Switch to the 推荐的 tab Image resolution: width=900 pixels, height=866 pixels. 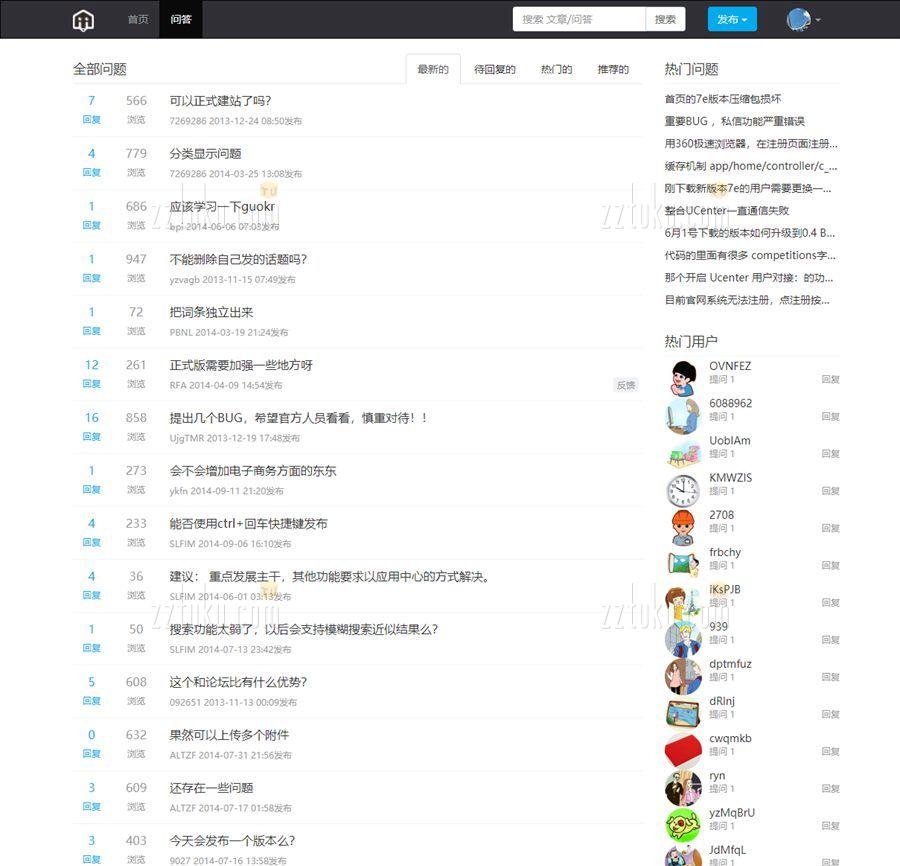(613, 69)
